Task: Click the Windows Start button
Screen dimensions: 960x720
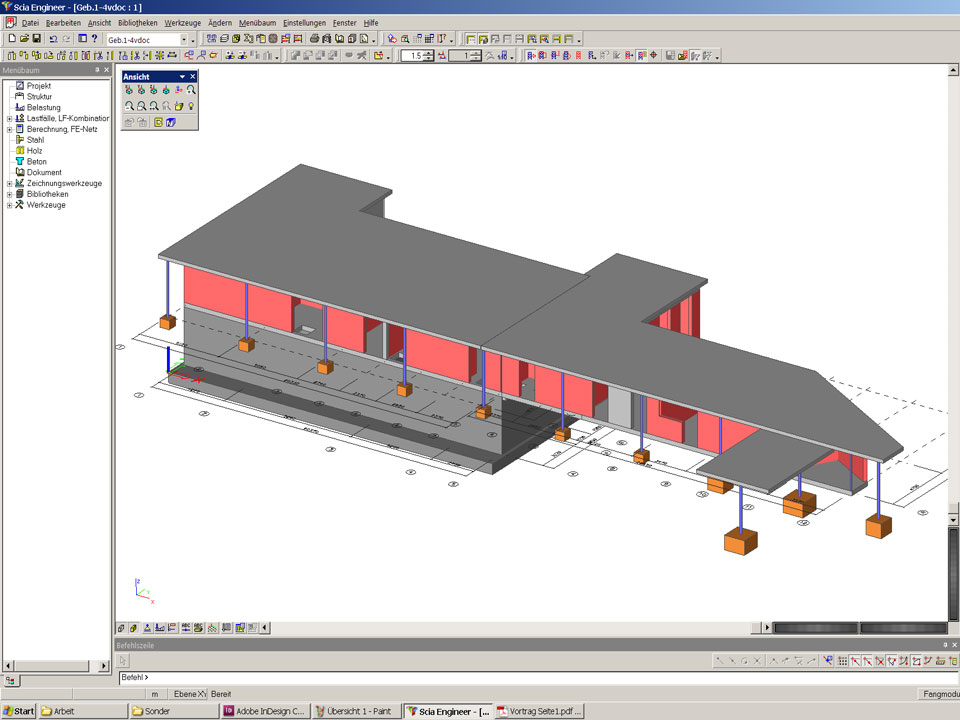Action: (19, 711)
